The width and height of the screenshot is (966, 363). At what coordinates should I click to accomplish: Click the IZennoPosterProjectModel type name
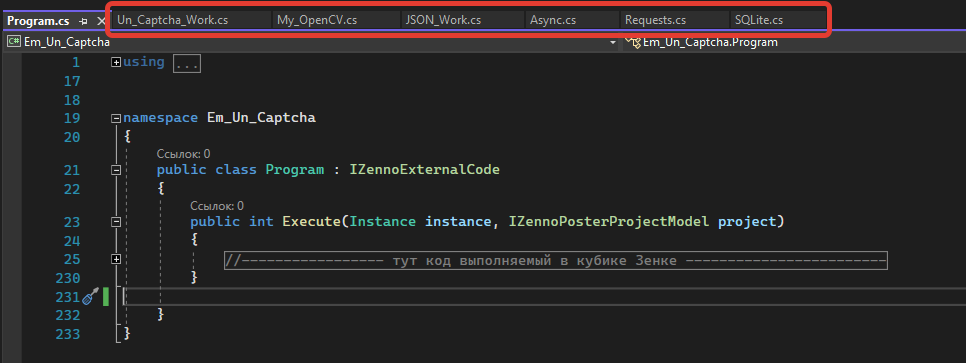pos(609,221)
